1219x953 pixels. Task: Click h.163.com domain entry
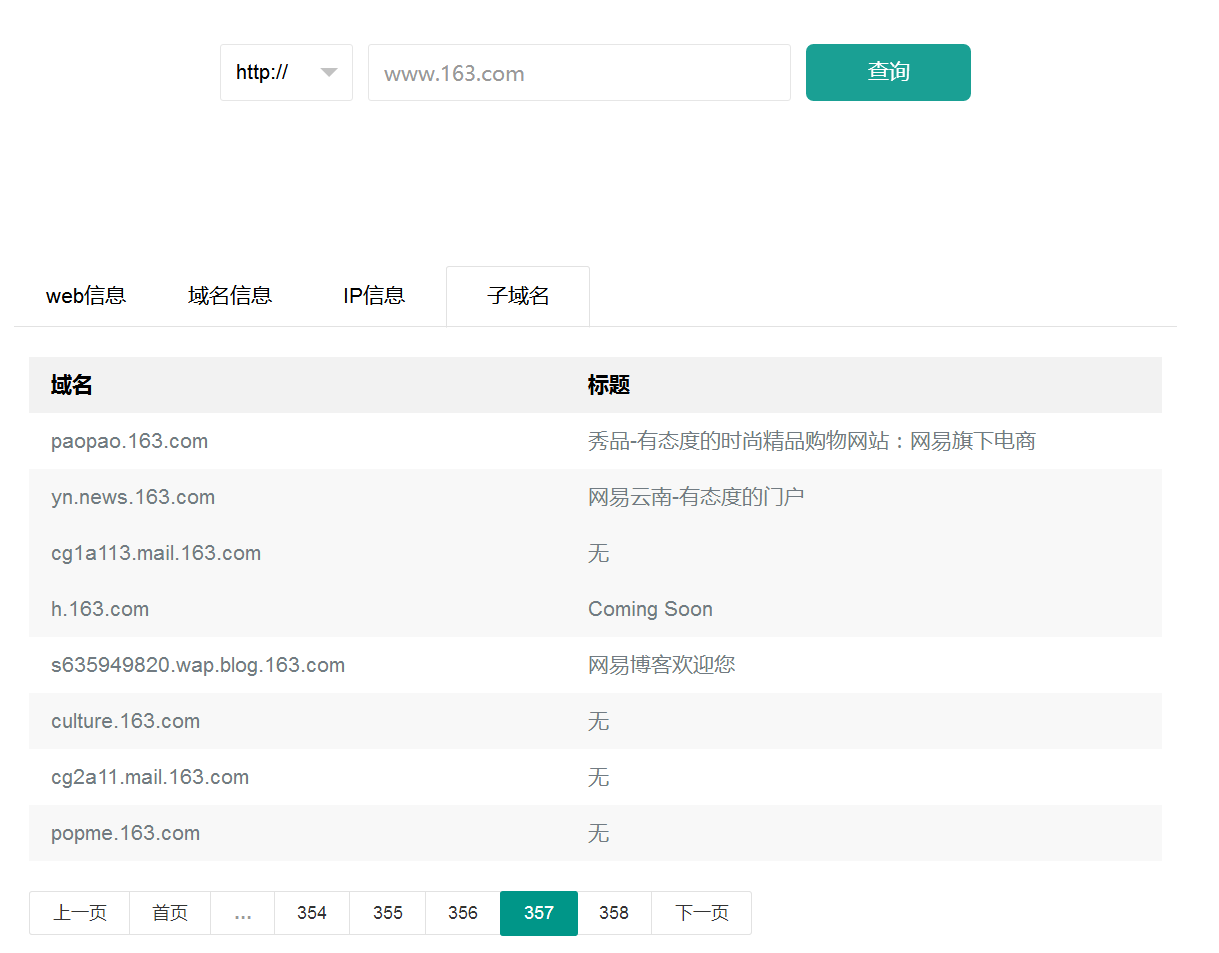(x=100, y=609)
